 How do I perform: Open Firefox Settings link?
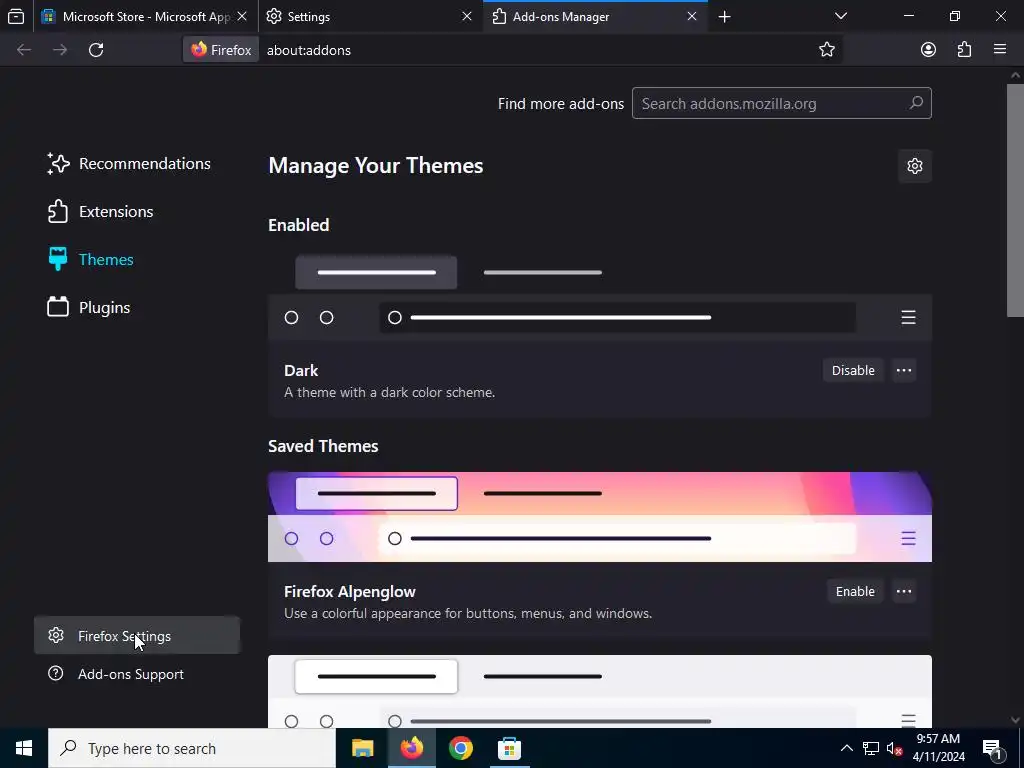click(x=137, y=635)
